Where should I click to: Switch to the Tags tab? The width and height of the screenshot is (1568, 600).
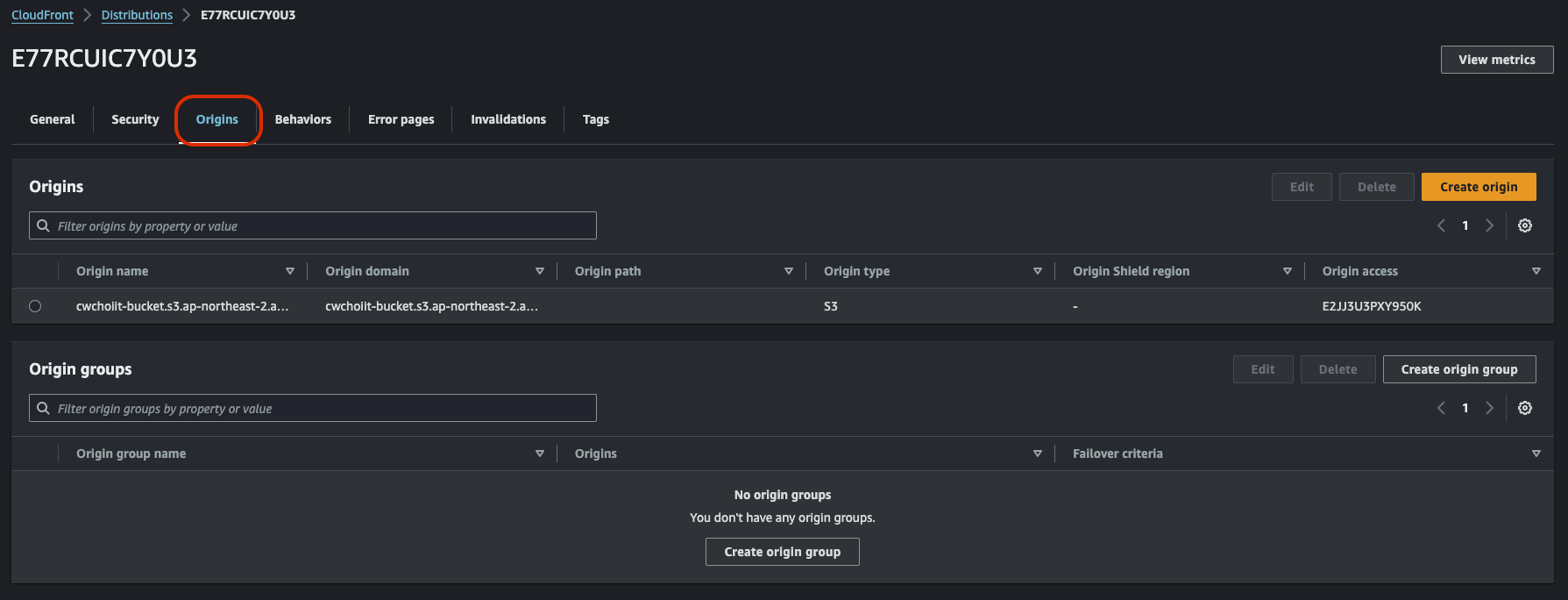click(596, 119)
